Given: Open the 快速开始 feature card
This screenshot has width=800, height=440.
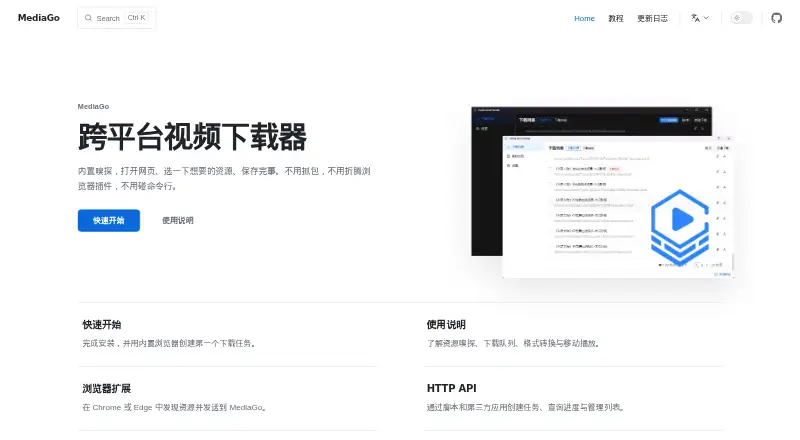Looking at the screenshot, I should point(228,334).
